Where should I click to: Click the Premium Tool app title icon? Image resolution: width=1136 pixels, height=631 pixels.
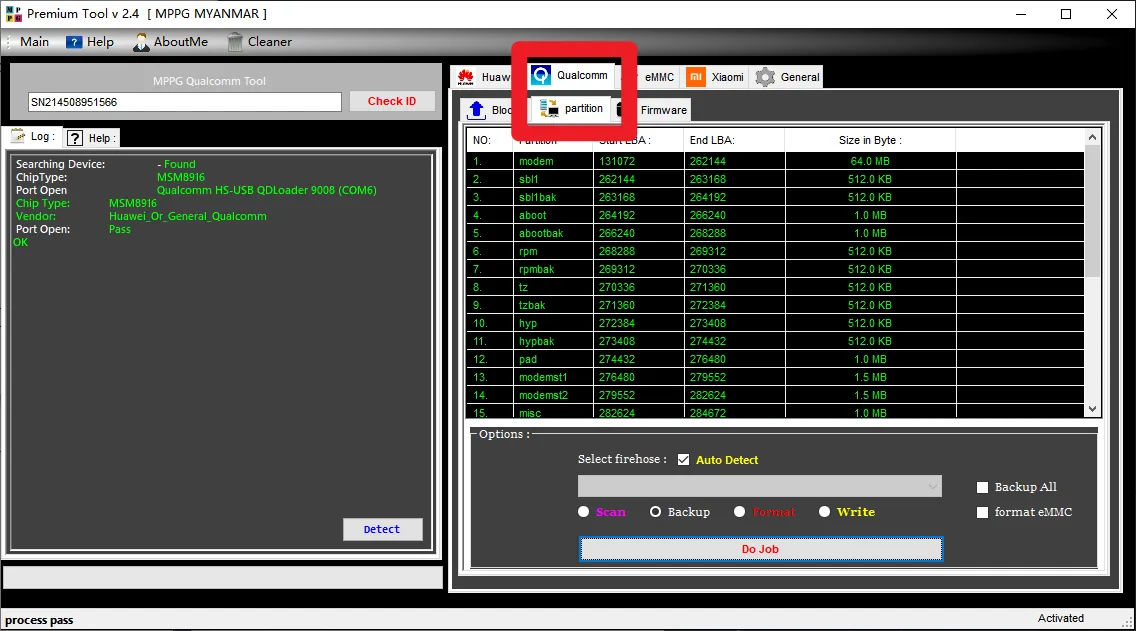[14, 14]
